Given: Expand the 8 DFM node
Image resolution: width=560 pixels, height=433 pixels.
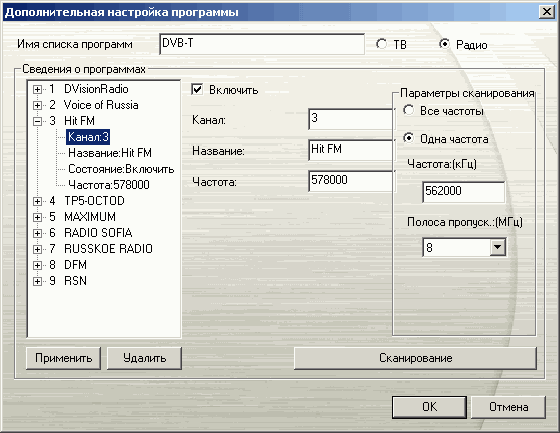Looking at the screenshot, I should [37, 265].
